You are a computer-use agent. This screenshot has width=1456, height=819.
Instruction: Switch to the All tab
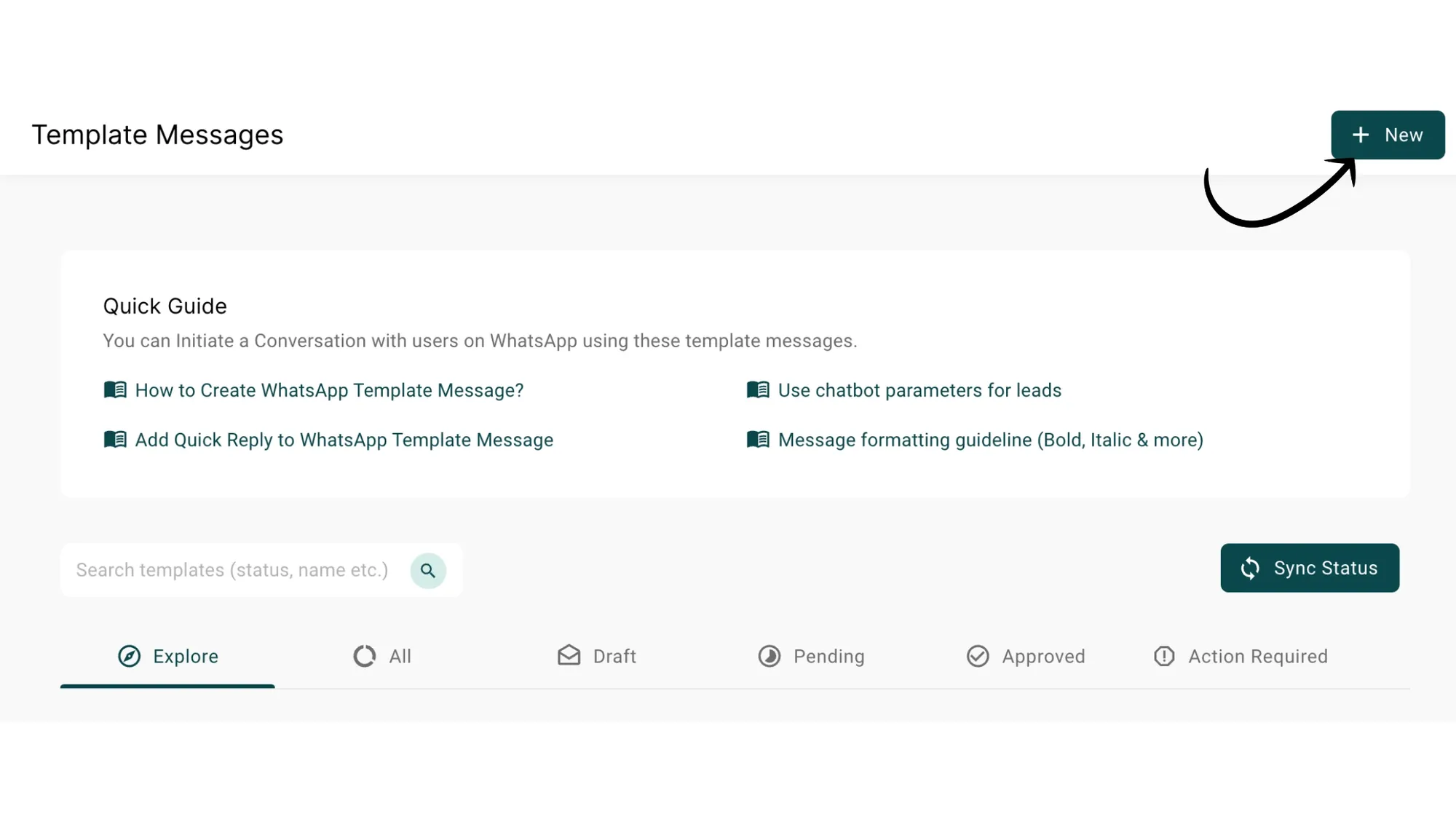point(381,656)
